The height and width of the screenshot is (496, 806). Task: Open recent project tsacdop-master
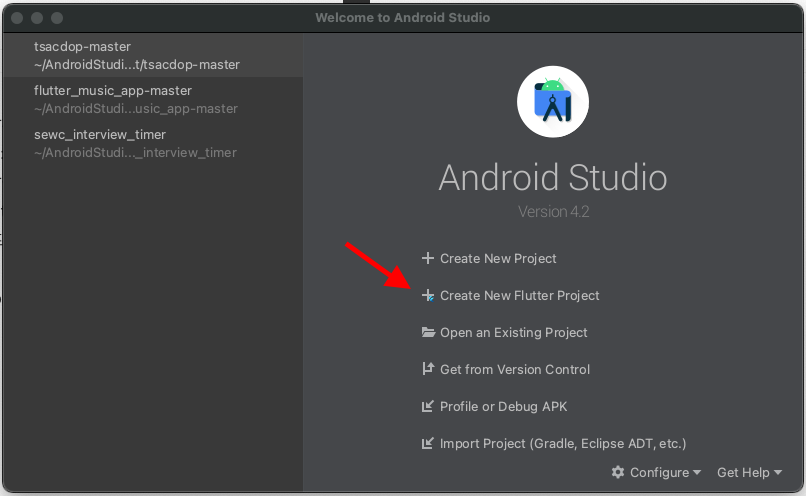[x=153, y=56]
